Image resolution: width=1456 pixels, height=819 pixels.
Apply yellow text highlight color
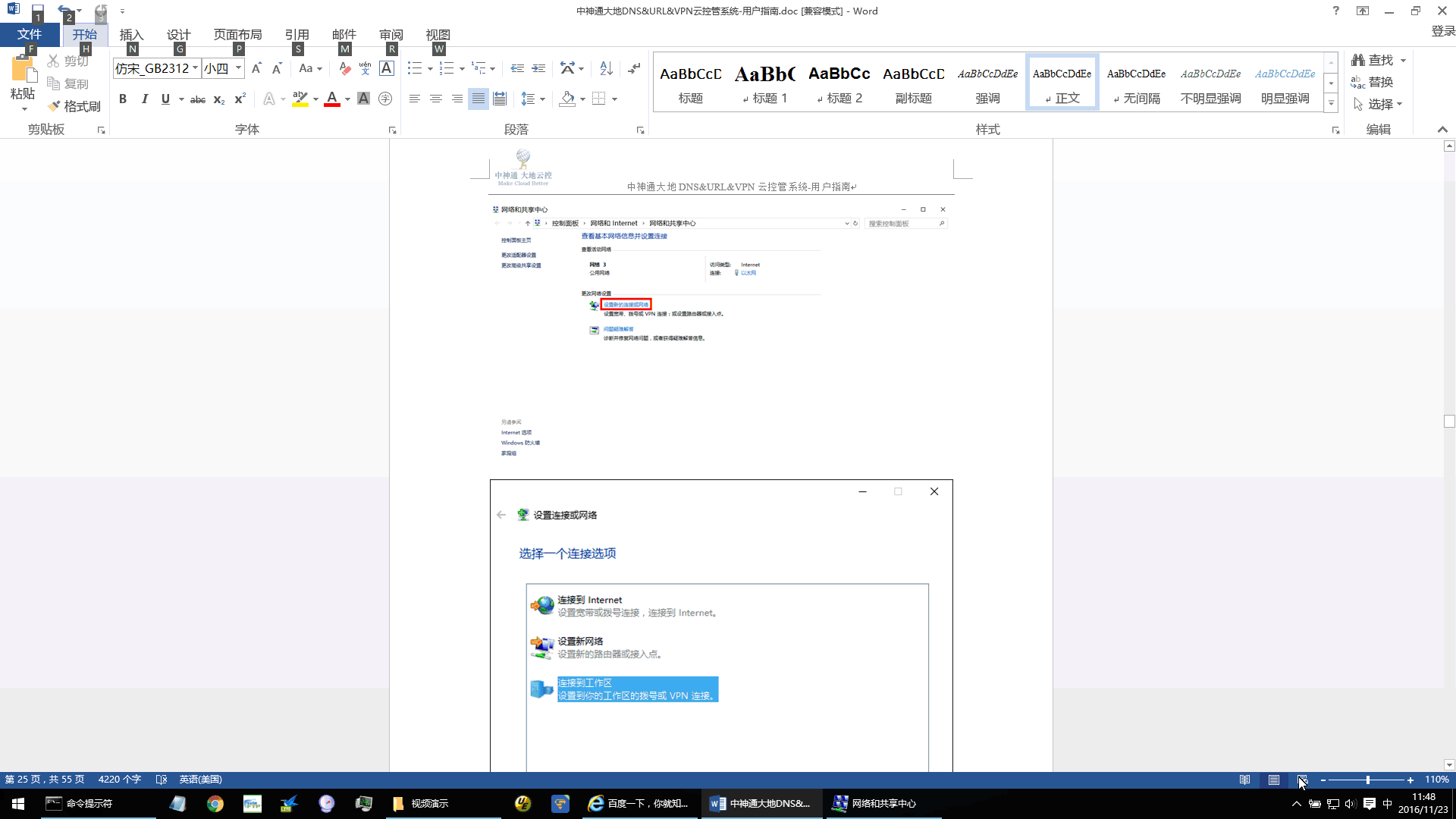300,99
